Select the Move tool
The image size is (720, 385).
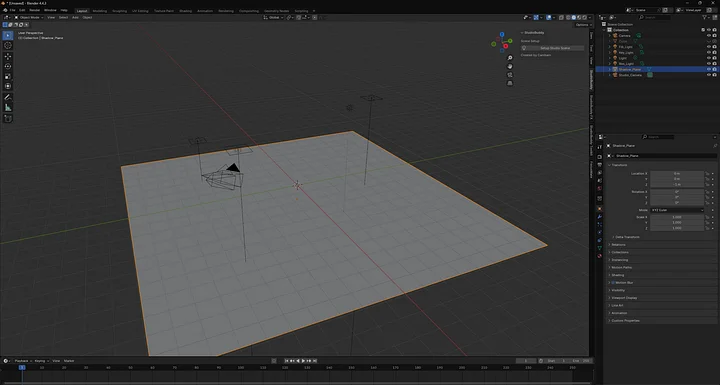tap(8, 57)
